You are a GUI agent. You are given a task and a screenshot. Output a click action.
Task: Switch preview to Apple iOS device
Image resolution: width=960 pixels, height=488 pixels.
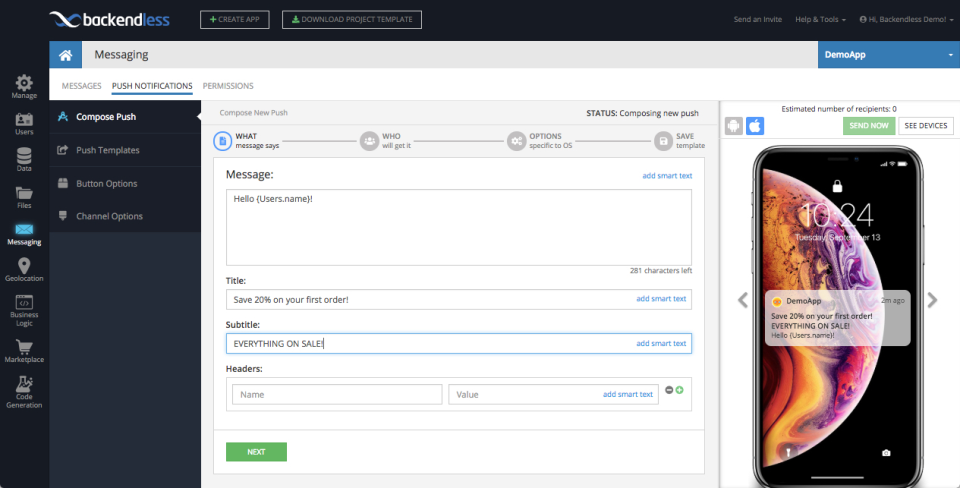(755, 126)
